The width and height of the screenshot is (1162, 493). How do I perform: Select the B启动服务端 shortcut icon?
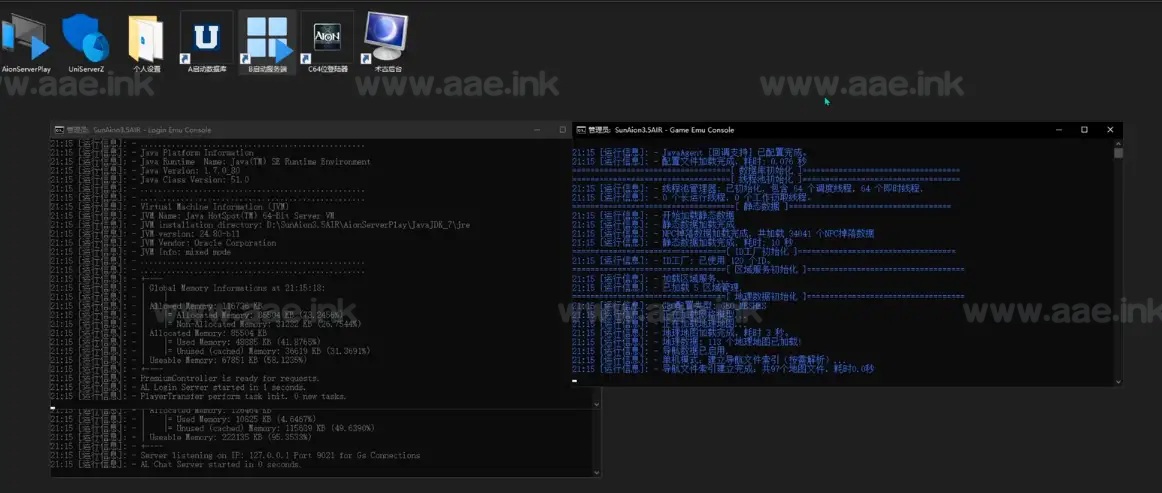[267, 40]
